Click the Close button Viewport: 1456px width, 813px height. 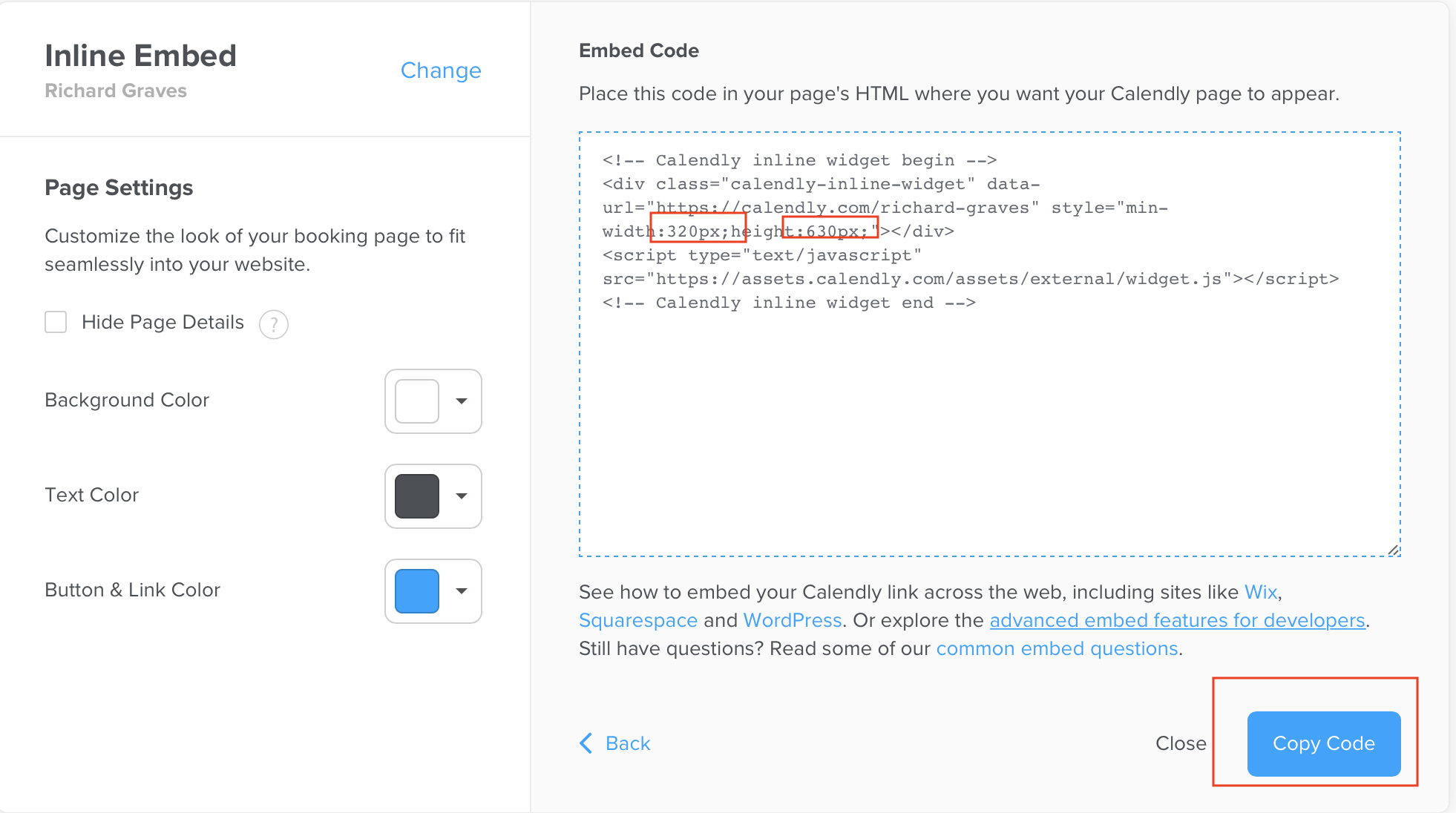[x=1180, y=743]
